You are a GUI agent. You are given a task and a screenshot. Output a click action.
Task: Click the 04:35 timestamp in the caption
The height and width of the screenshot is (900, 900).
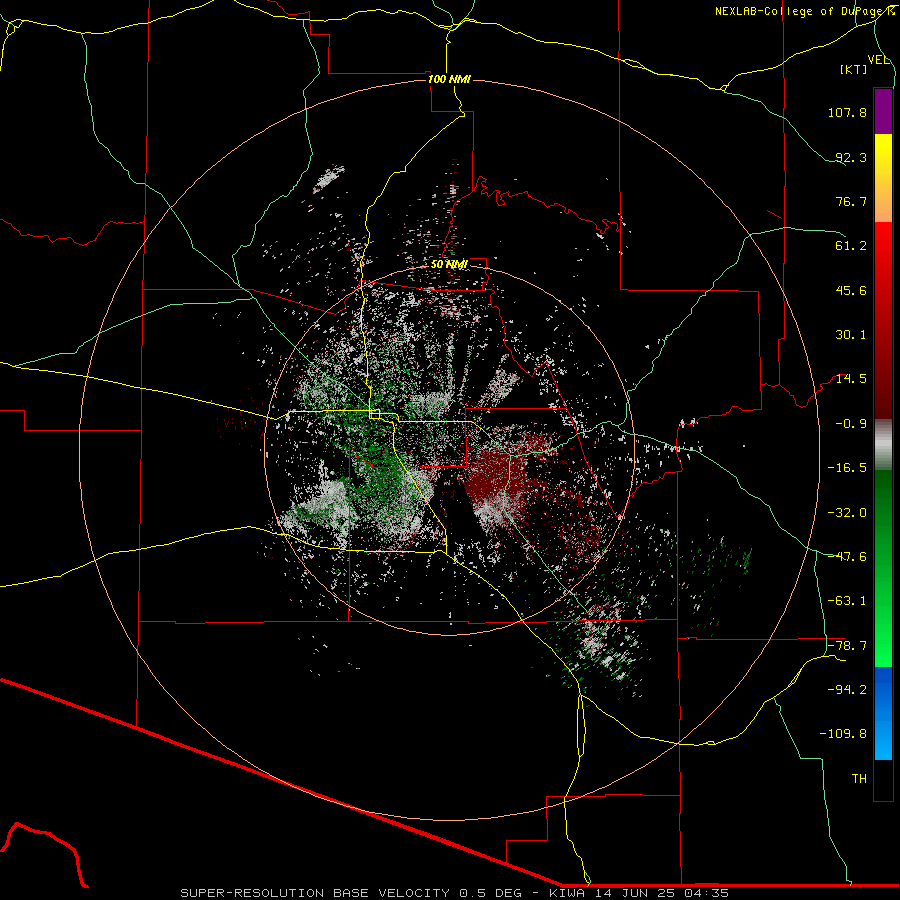pos(707,893)
